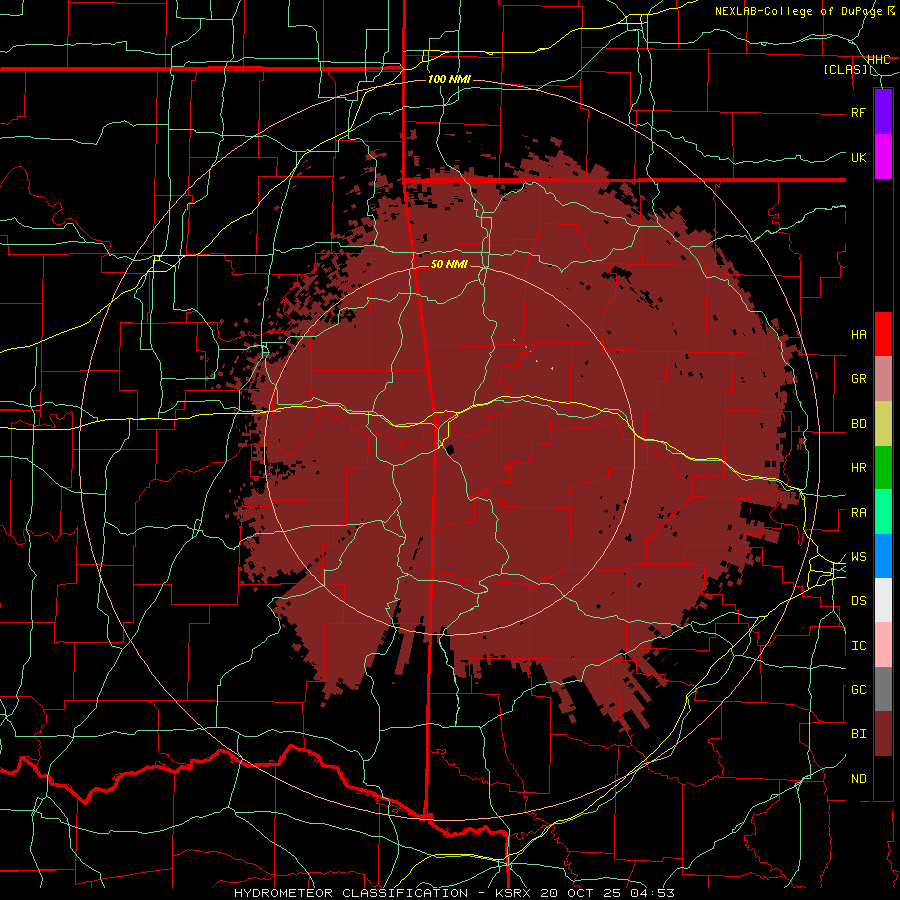Viewport: 900px width, 900px height.
Task: Click the GR pink legend swatch
Action: point(883,379)
